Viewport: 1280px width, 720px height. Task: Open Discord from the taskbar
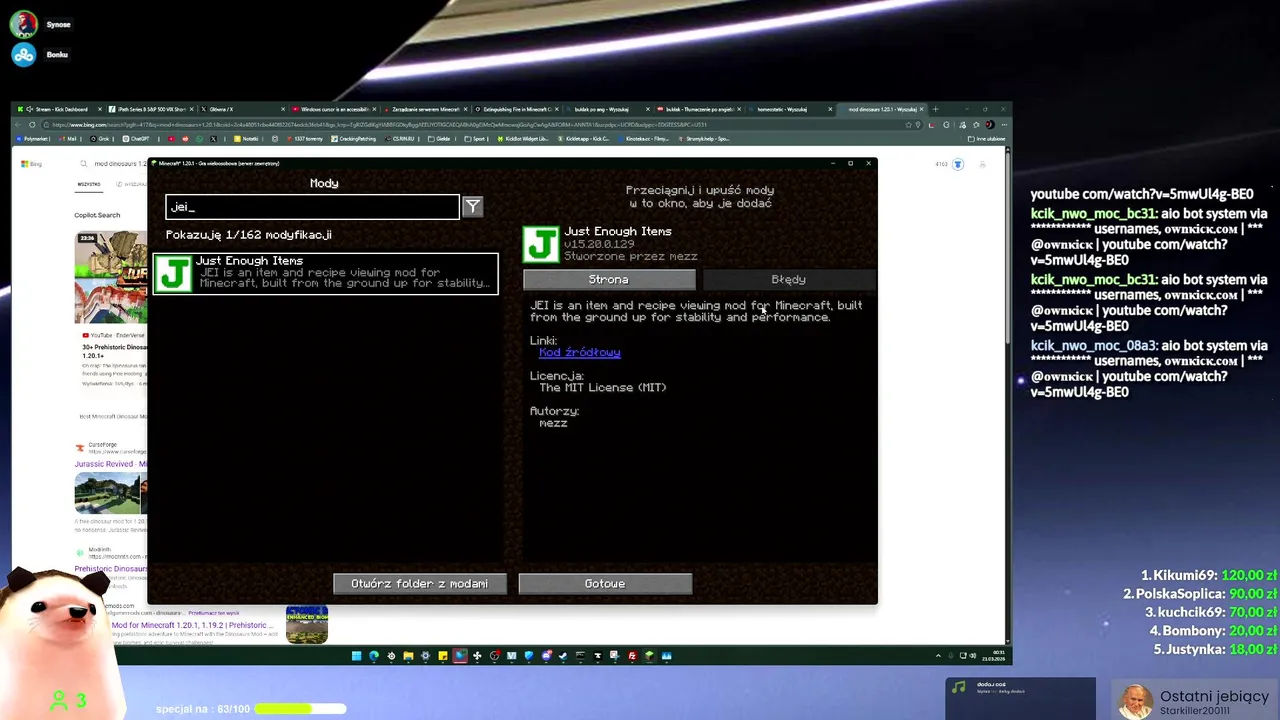point(546,656)
